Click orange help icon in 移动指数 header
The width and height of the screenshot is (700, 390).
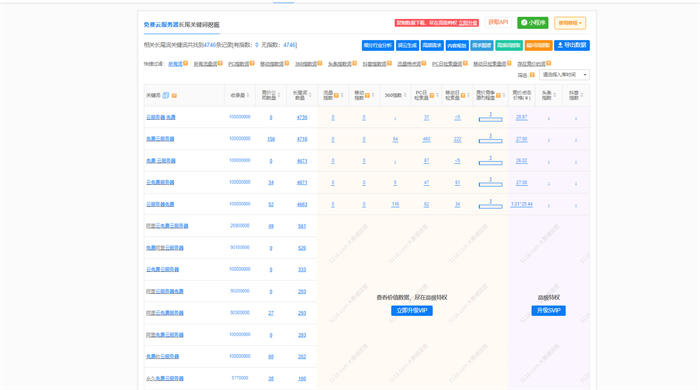[367, 95]
